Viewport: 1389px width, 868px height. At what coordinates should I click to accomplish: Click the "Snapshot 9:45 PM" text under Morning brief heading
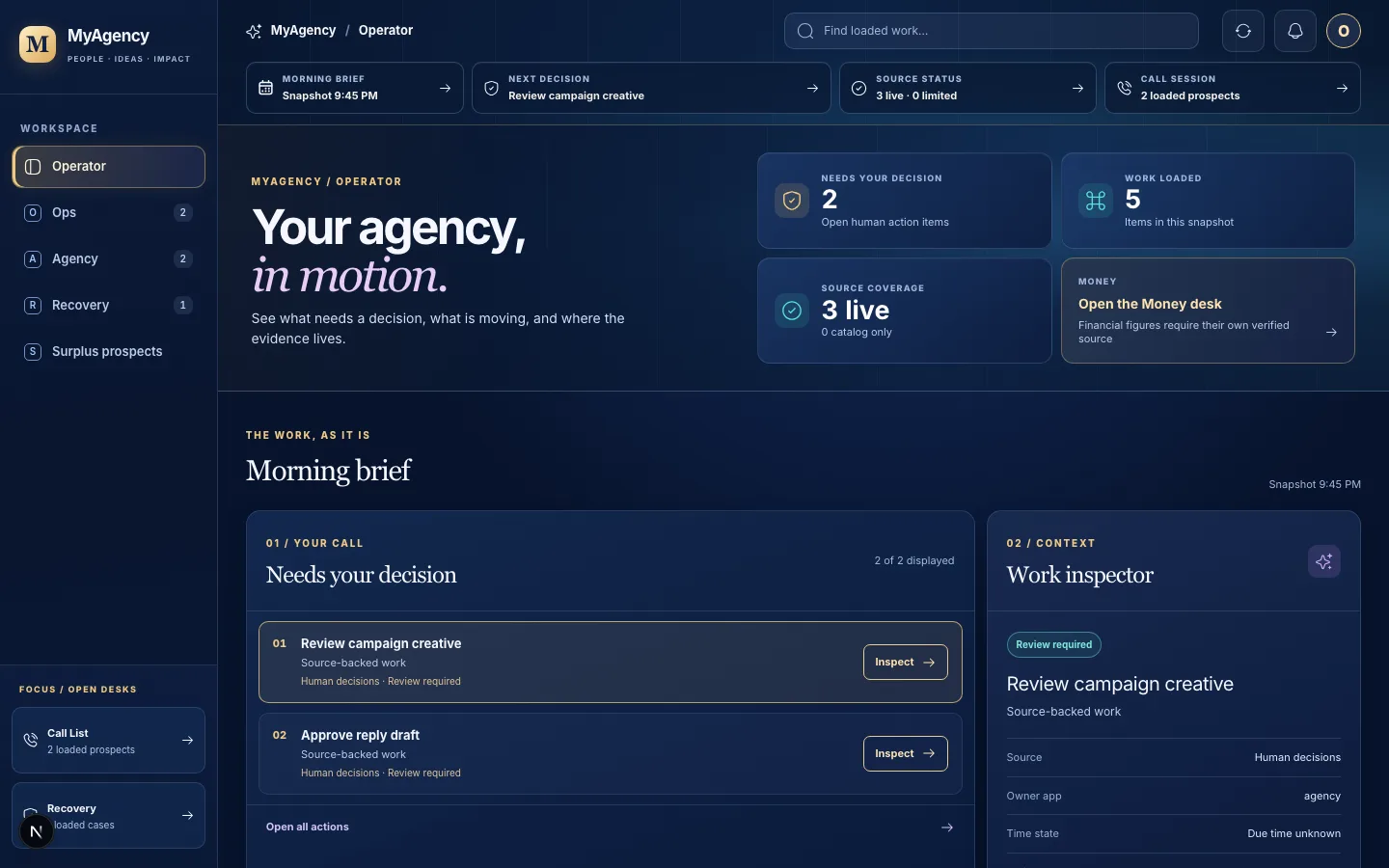1315,485
